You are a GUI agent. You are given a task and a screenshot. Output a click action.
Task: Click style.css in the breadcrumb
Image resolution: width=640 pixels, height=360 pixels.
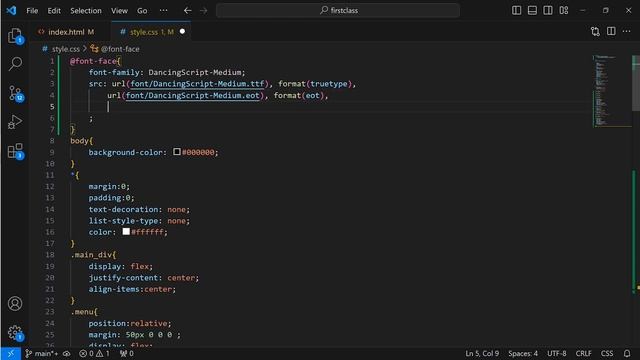click(x=65, y=49)
